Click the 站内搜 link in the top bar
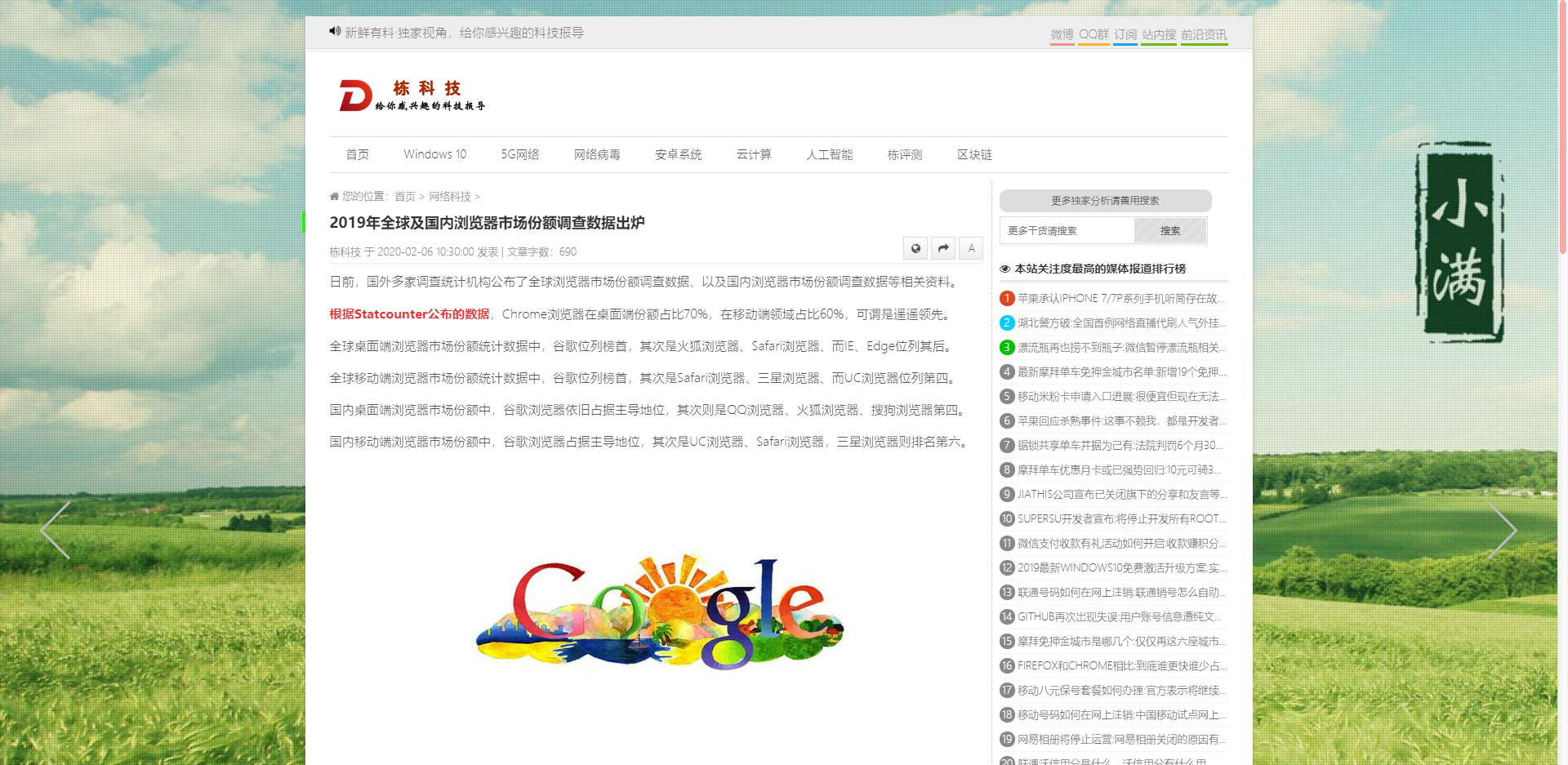Viewport: 1568px width, 765px height. (1159, 34)
